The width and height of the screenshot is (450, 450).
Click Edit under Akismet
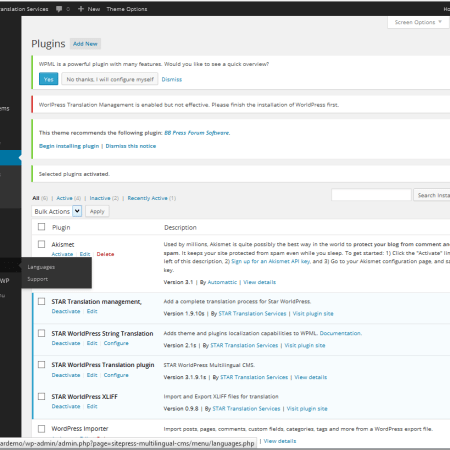point(85,254)
